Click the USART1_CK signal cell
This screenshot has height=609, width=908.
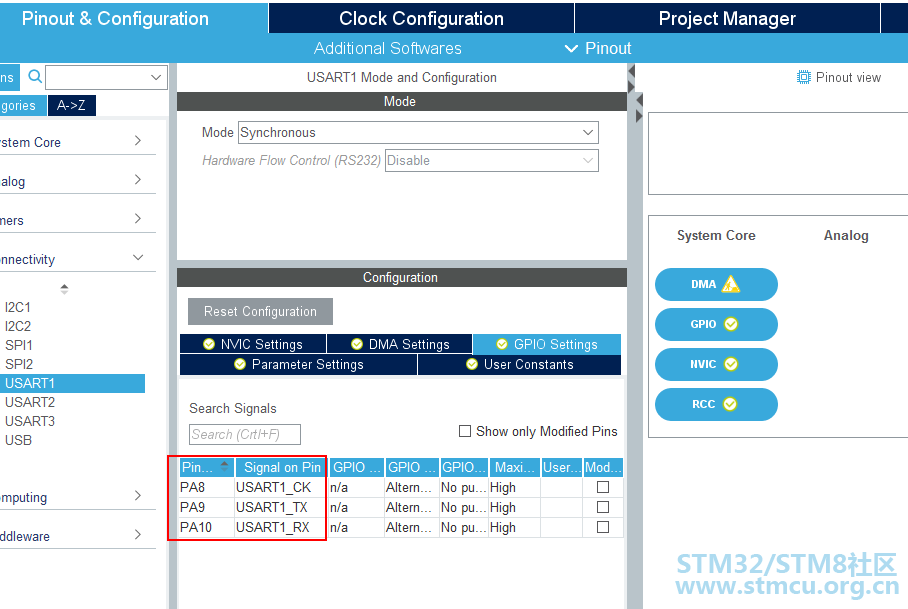point(280,487)
